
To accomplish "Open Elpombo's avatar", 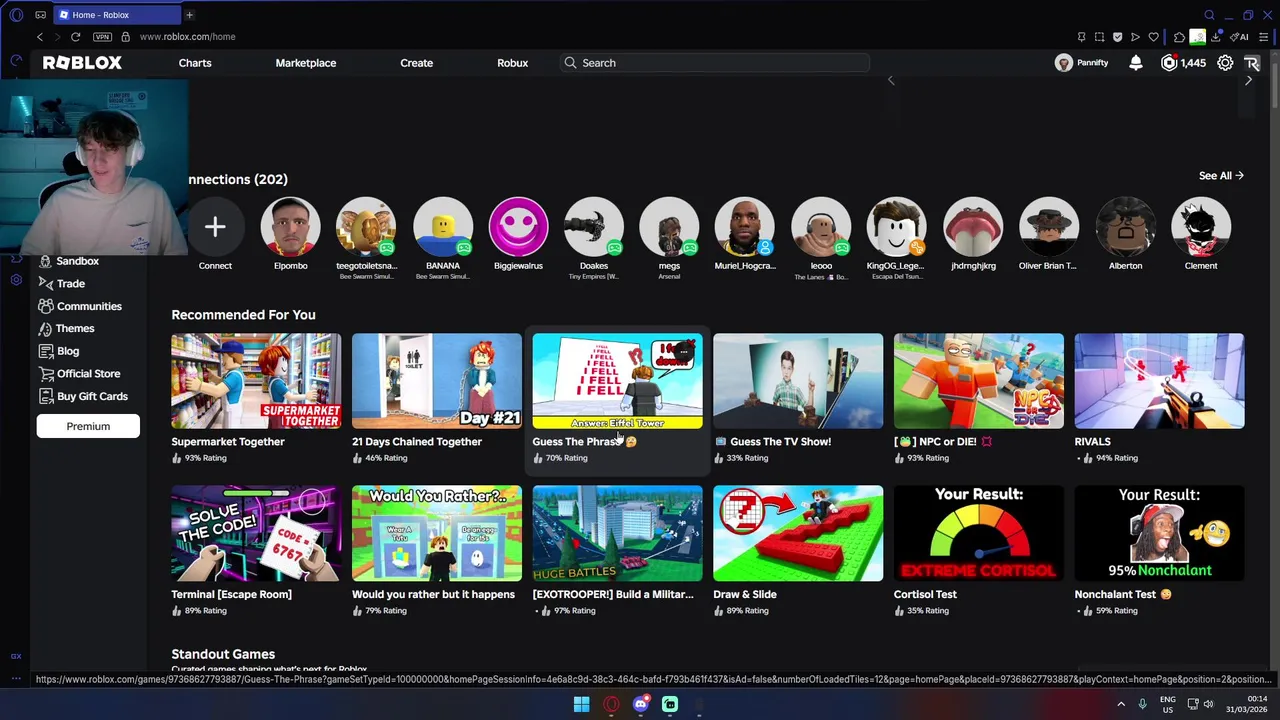I will tap(291, 227).
